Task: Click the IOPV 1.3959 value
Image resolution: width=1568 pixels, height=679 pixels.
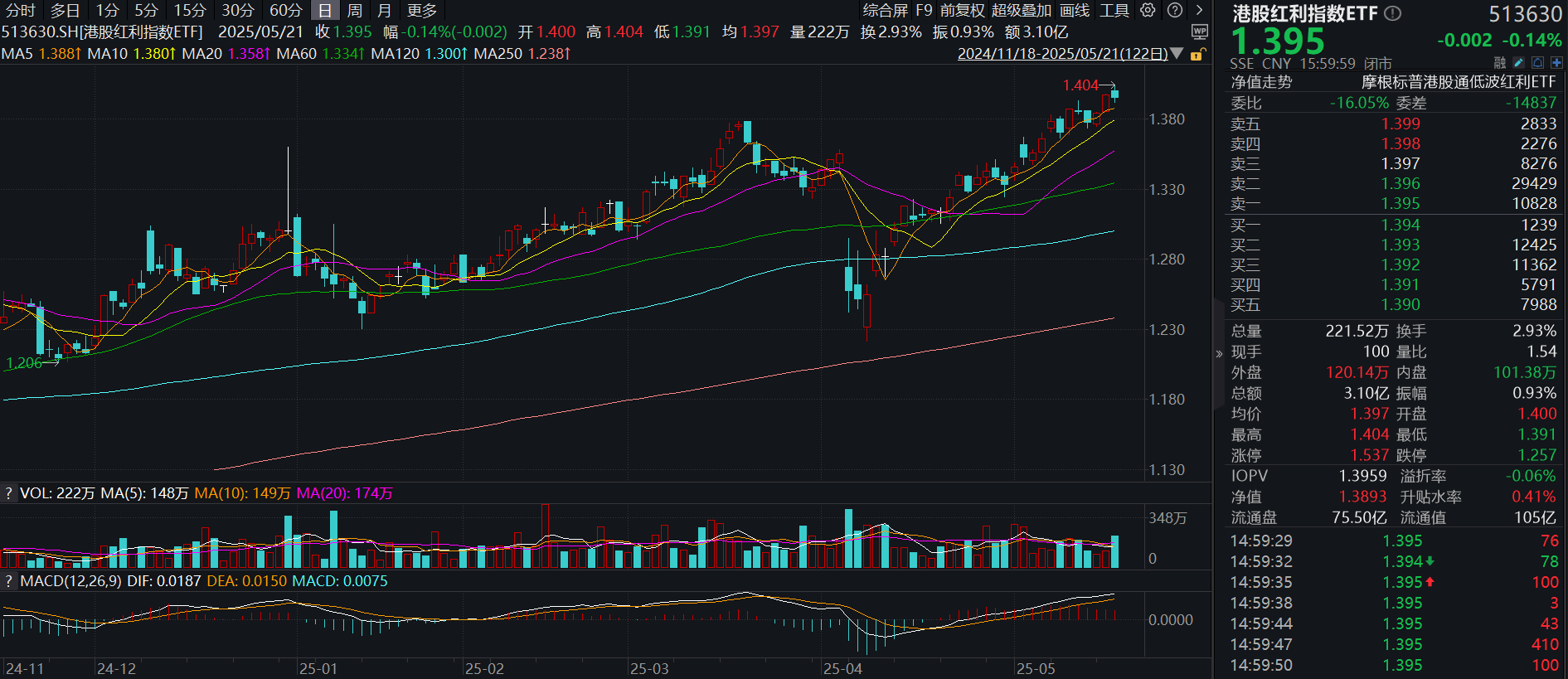Action: pyautogui.click(x=1362, y=476)
